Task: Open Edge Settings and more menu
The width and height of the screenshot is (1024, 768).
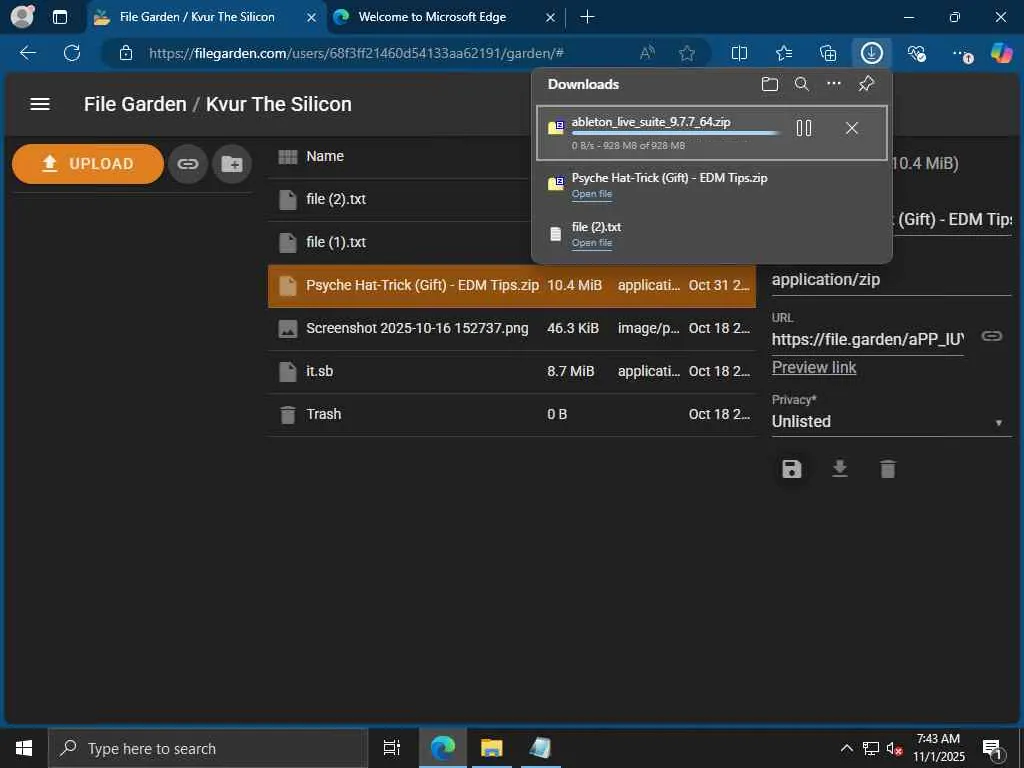Action: click(x=961, y=54)
